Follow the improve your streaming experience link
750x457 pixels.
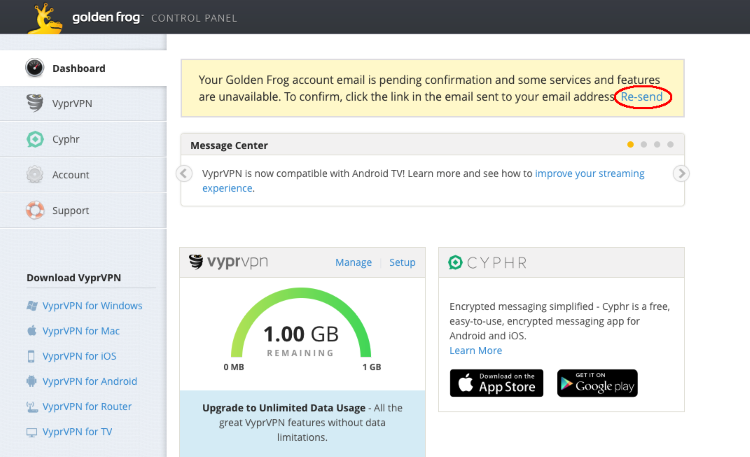pyautogui.click(x=589, y=173)
